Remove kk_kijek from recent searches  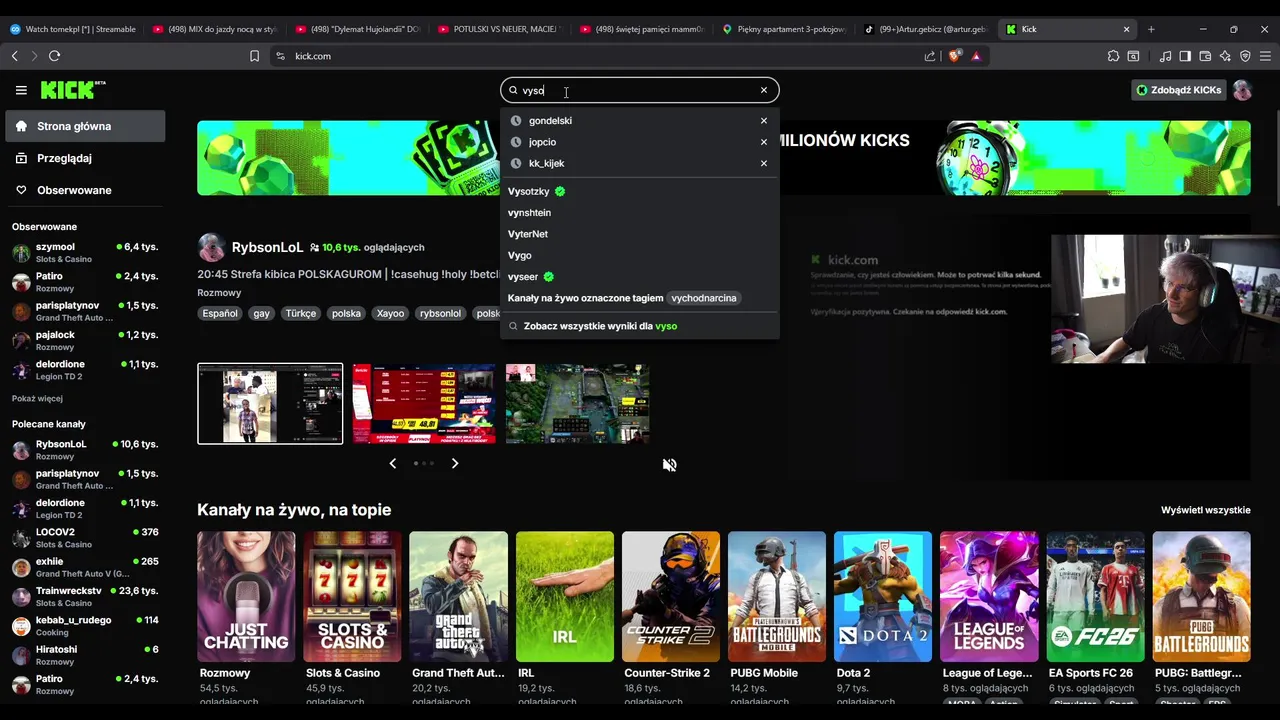click(x=764, y=163)
